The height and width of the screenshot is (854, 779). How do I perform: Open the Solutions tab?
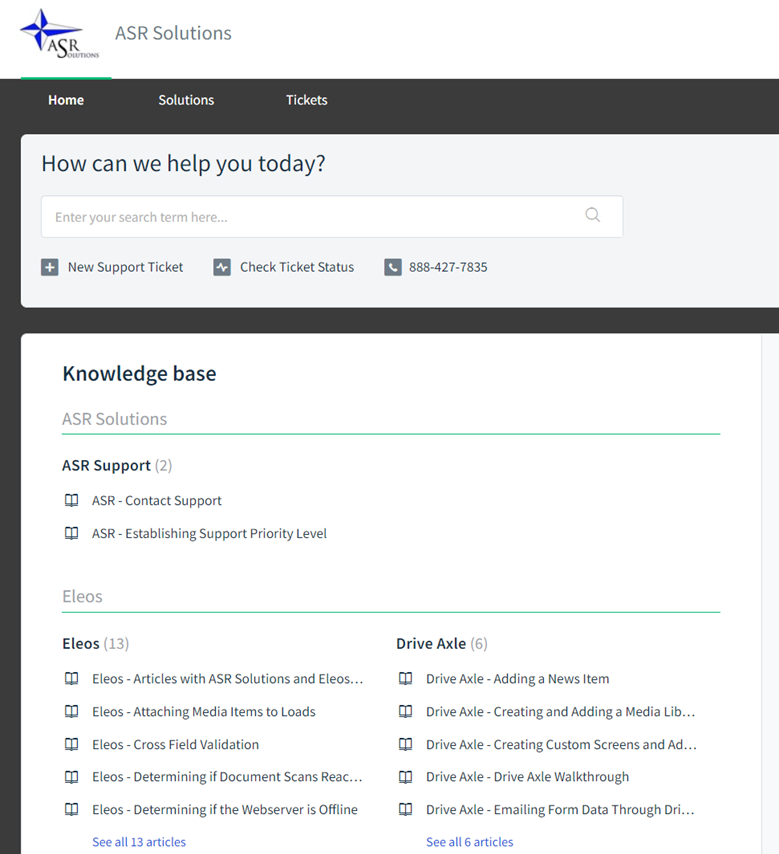(x=186, y=100)
